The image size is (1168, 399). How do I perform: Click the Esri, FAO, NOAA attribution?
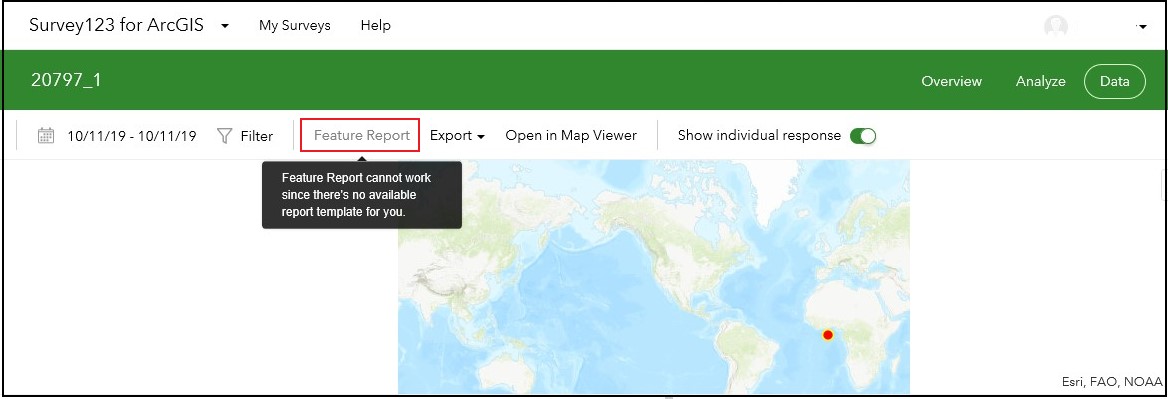pos(1111,382)
